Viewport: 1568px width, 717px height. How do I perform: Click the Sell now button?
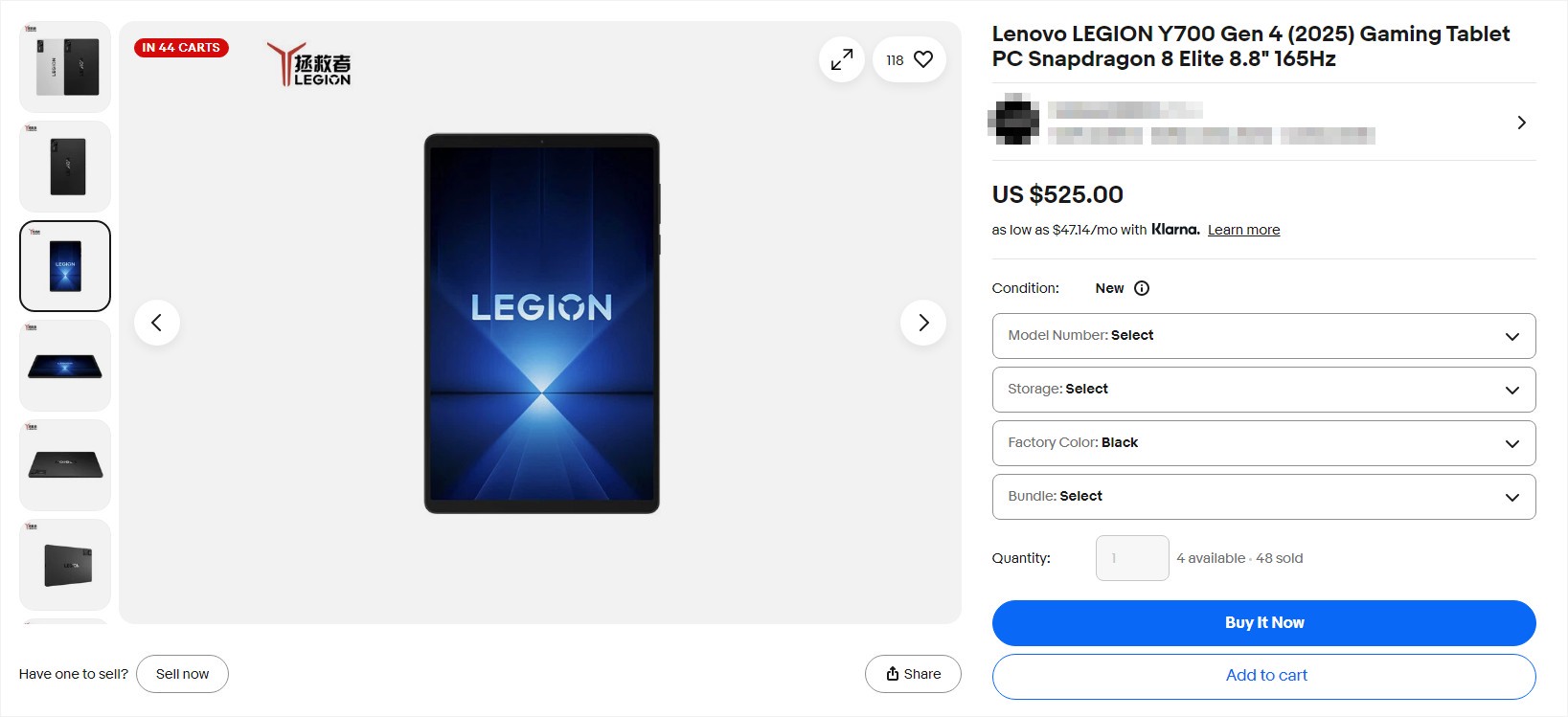[182, 673]
